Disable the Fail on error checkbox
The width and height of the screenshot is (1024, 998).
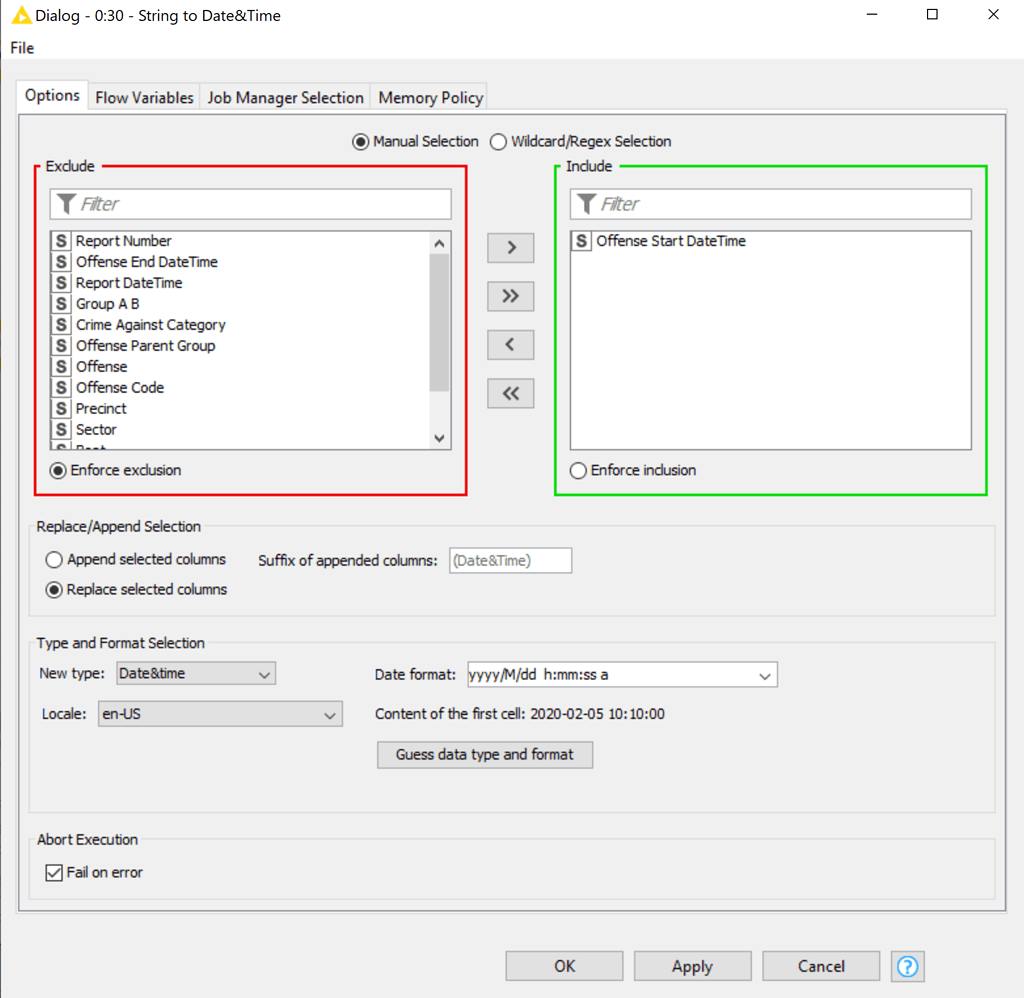(54, 872)
